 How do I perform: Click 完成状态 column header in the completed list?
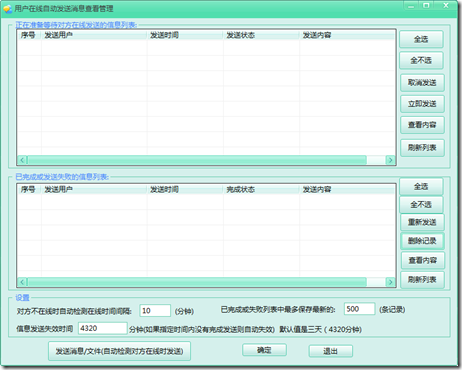tap(261, 189)
